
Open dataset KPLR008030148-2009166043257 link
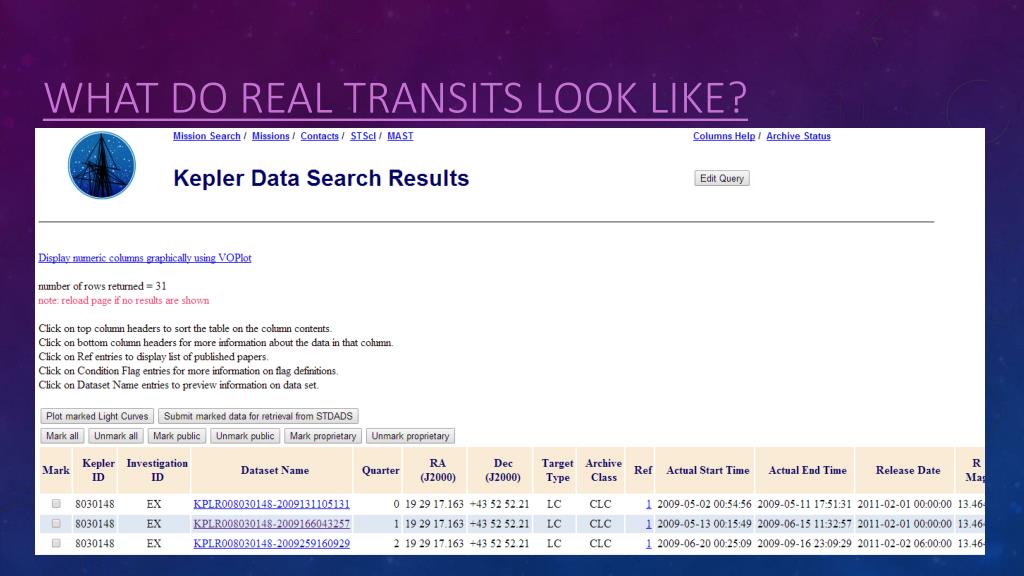(272, 524)
